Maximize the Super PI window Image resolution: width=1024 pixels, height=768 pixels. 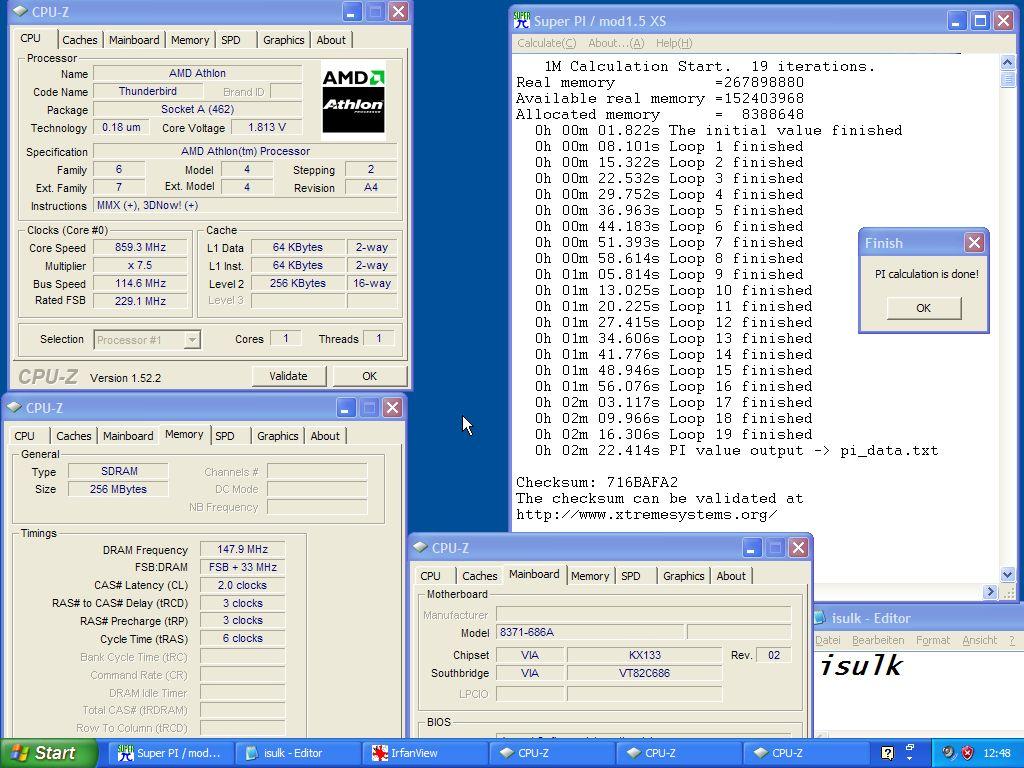980,21
